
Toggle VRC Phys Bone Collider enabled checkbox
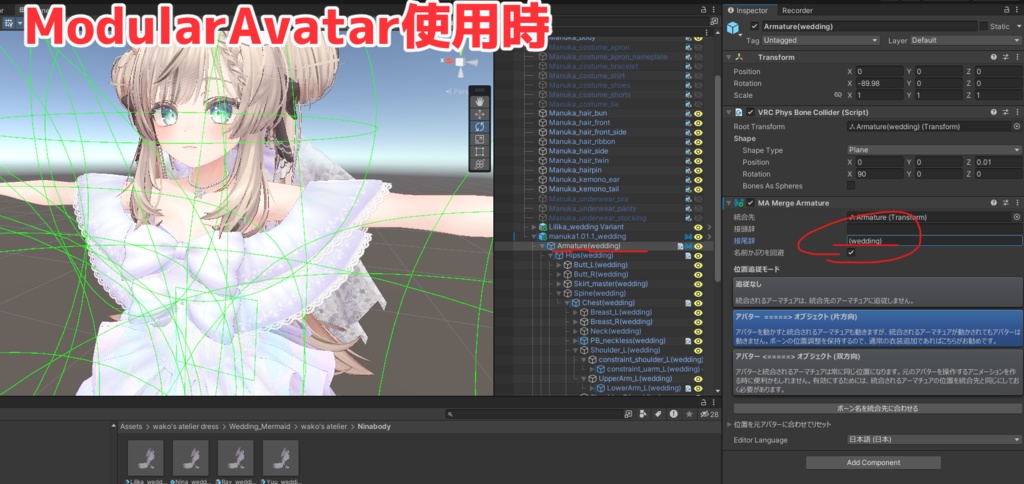click(x=750, y=112)
